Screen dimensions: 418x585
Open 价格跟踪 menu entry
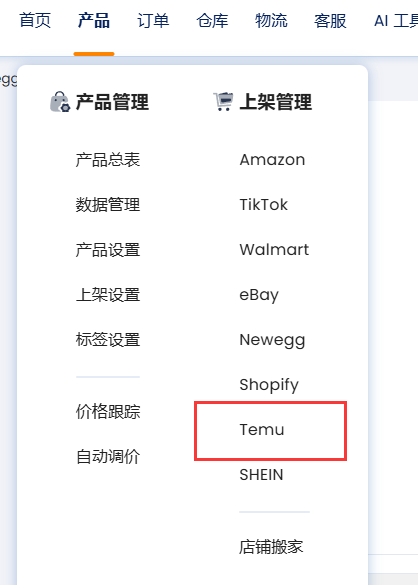[108, 412]
